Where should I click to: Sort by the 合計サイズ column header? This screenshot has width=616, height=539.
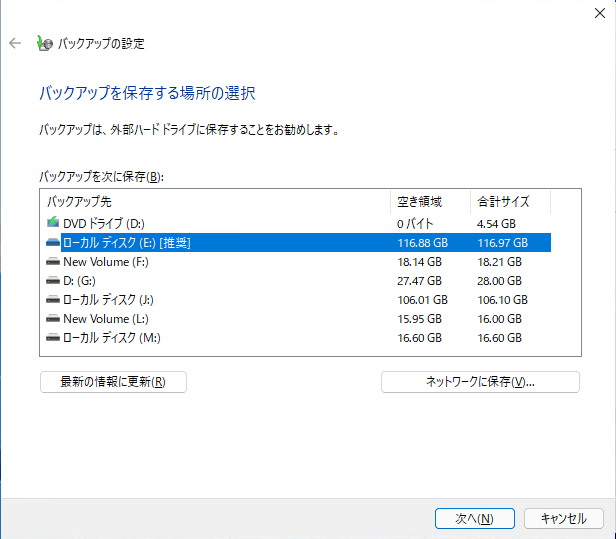(x=509, y=201)
